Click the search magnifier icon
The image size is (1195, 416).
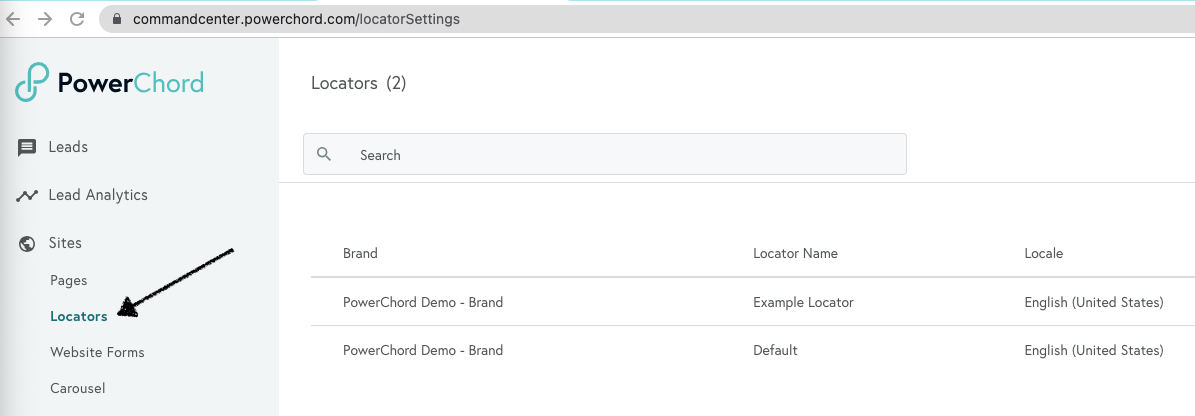click(324, 154)
